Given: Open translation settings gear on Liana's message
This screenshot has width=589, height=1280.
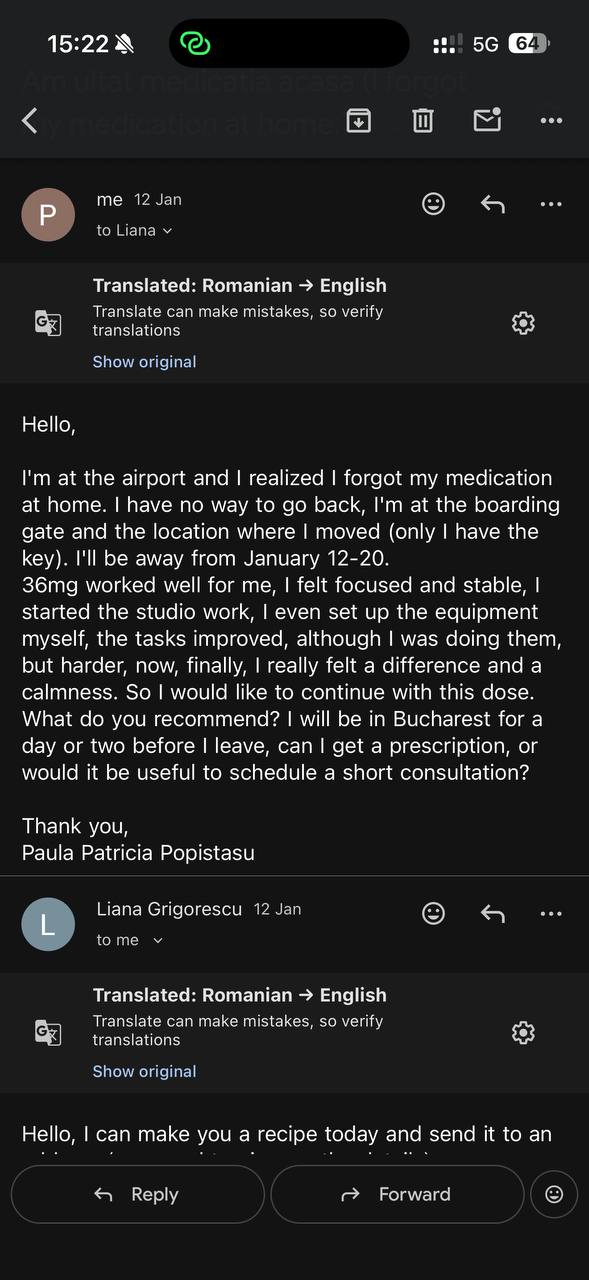Looking at the screenshot, I should (522, 1032).
